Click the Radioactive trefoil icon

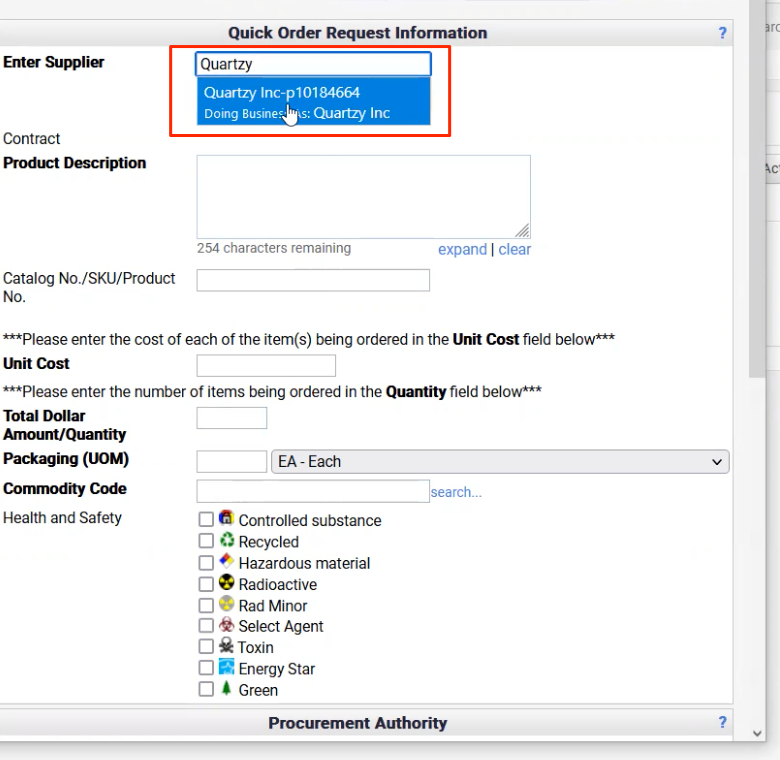tap(226, 582)
